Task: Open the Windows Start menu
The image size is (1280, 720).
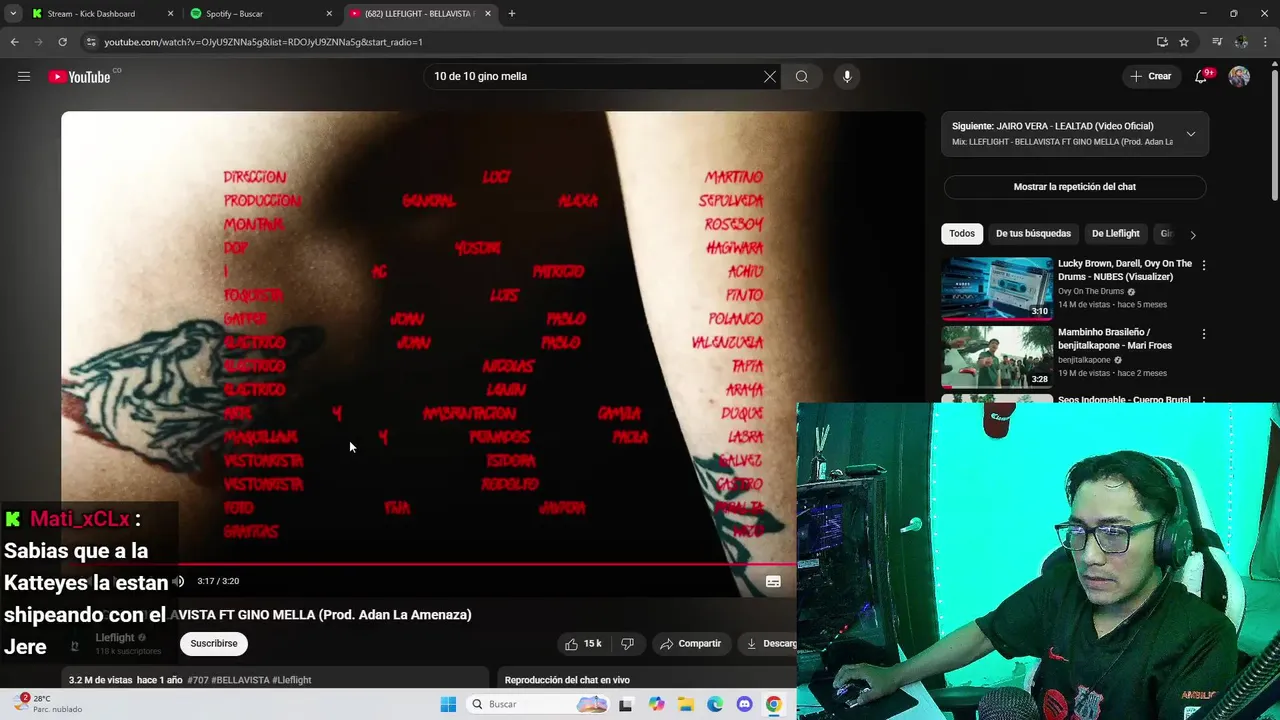Action: click(x=448, y=704)
